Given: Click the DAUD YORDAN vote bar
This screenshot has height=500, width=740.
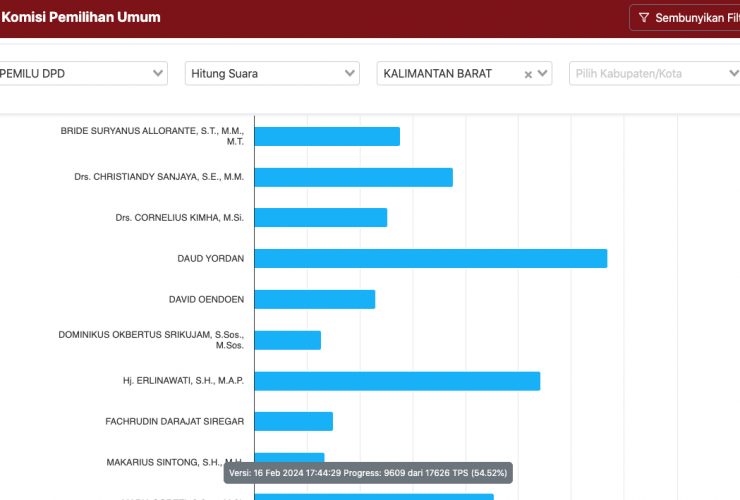Looking at the screenshot, I should [430, 258].
